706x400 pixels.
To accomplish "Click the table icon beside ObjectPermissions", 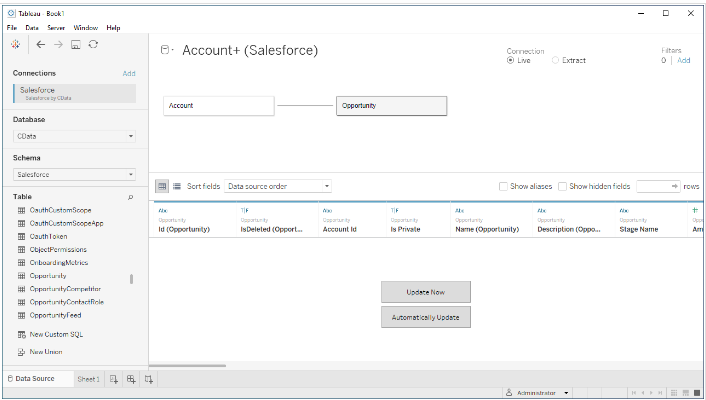I will pyautogui.click(x=21, y=250).
